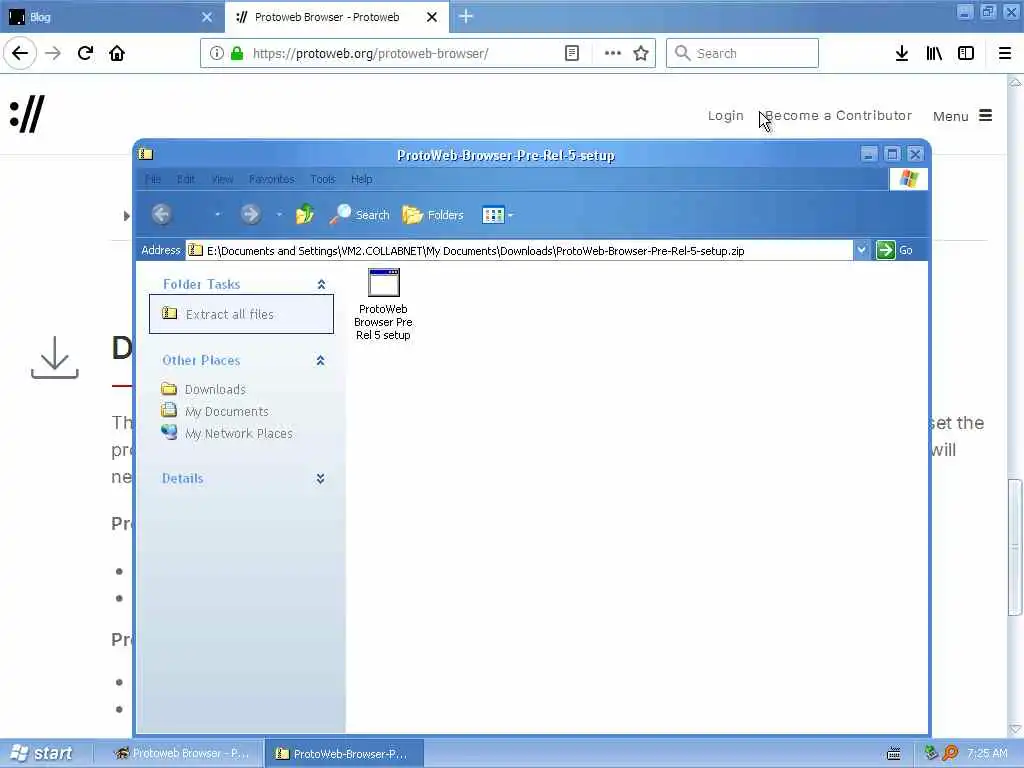Open Explorer Forward history dropdown

pyautogui.click(x=279, y=214)
